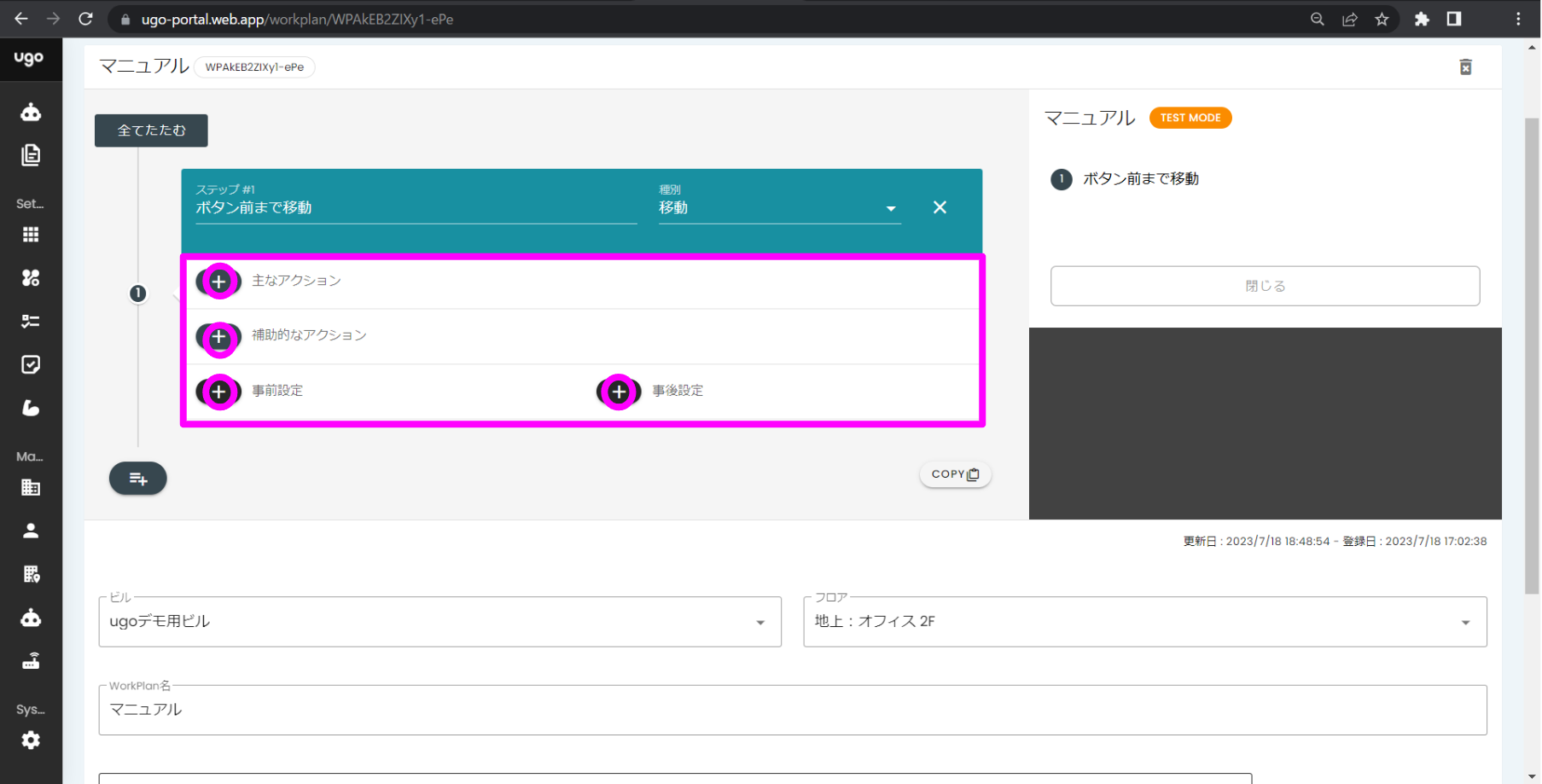Add a new step with the list-plus button
Screen dimensions: 1542x784
click(138, 479)
